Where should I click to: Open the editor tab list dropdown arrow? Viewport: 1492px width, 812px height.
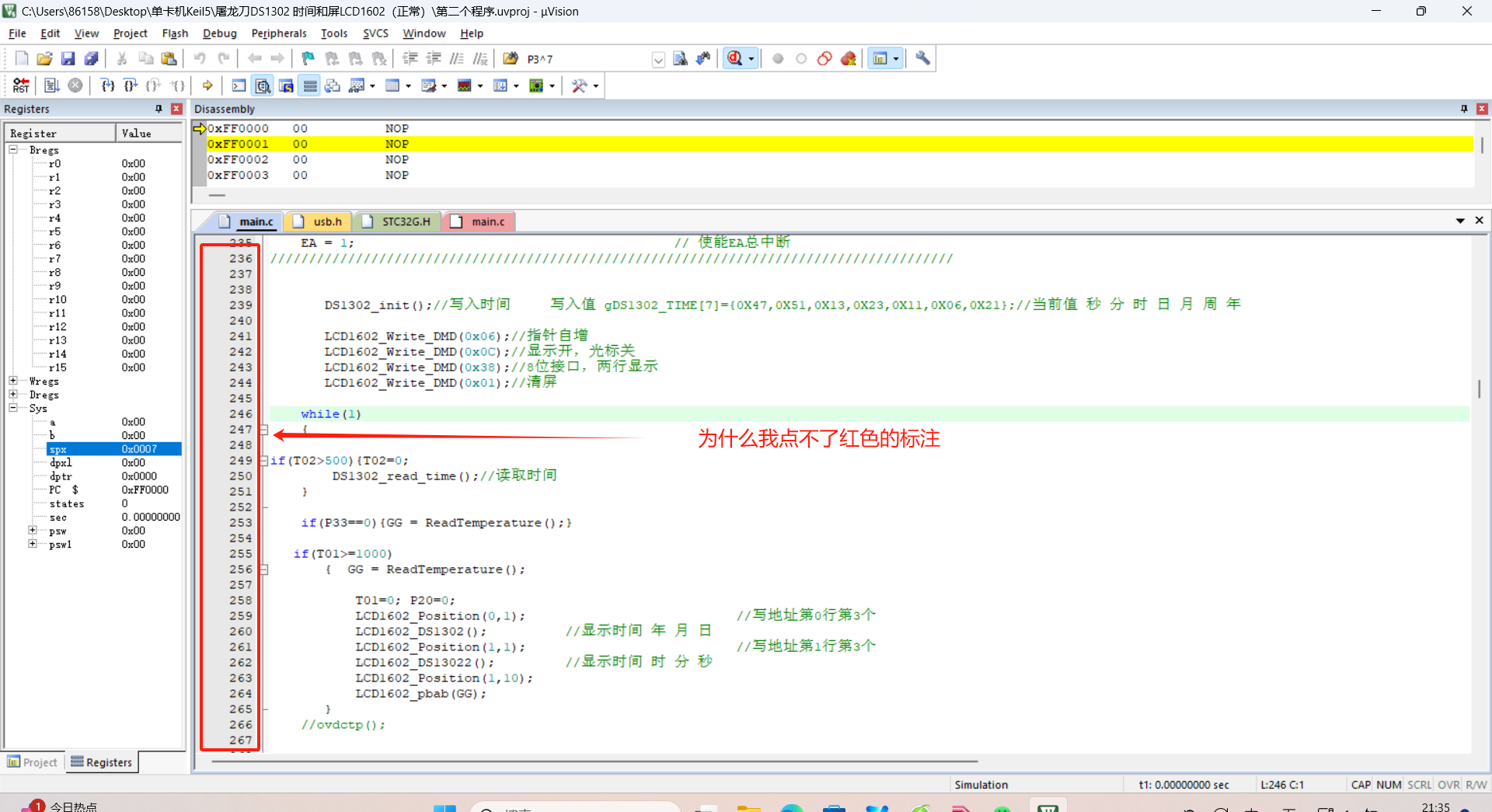[1460, 221]
